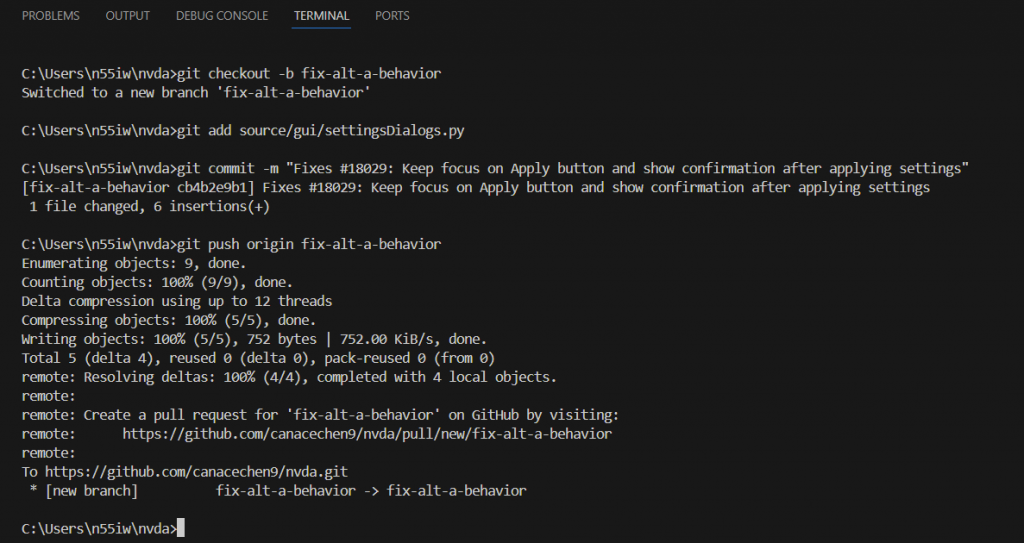Click the 'remote: Resolving deltas' output line
Viewport: 1024px width, 543px height.
(x=289, y=377)
